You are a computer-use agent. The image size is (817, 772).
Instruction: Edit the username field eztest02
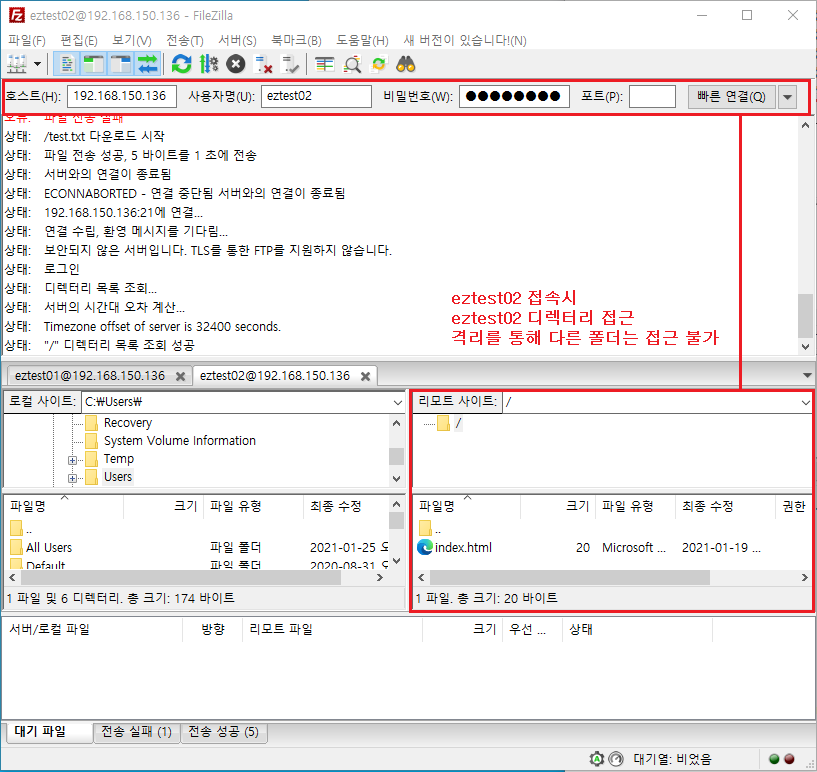tap(316, 96)
